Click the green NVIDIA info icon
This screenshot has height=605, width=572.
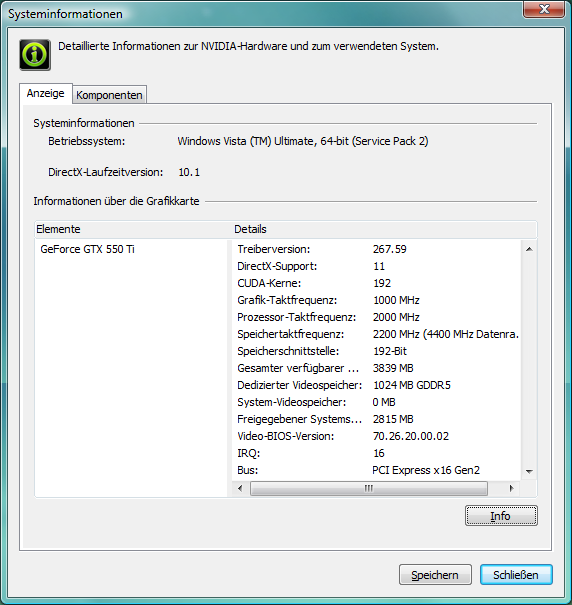click(x=35, y=54)
